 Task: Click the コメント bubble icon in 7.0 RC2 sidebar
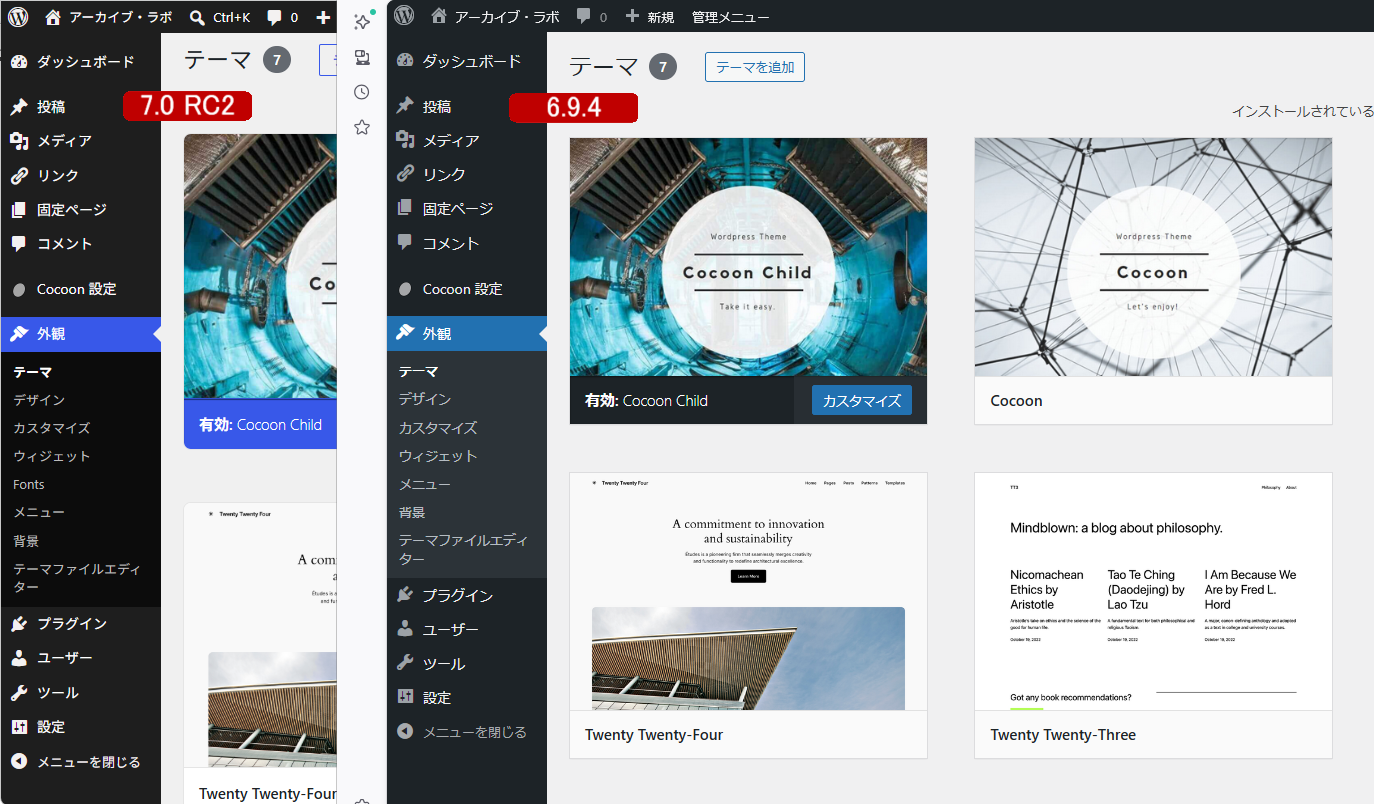(x=18, y=244)
